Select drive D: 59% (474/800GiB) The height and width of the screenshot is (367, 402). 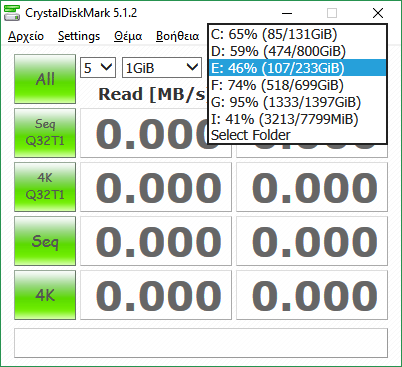click(x=297, y=51)
